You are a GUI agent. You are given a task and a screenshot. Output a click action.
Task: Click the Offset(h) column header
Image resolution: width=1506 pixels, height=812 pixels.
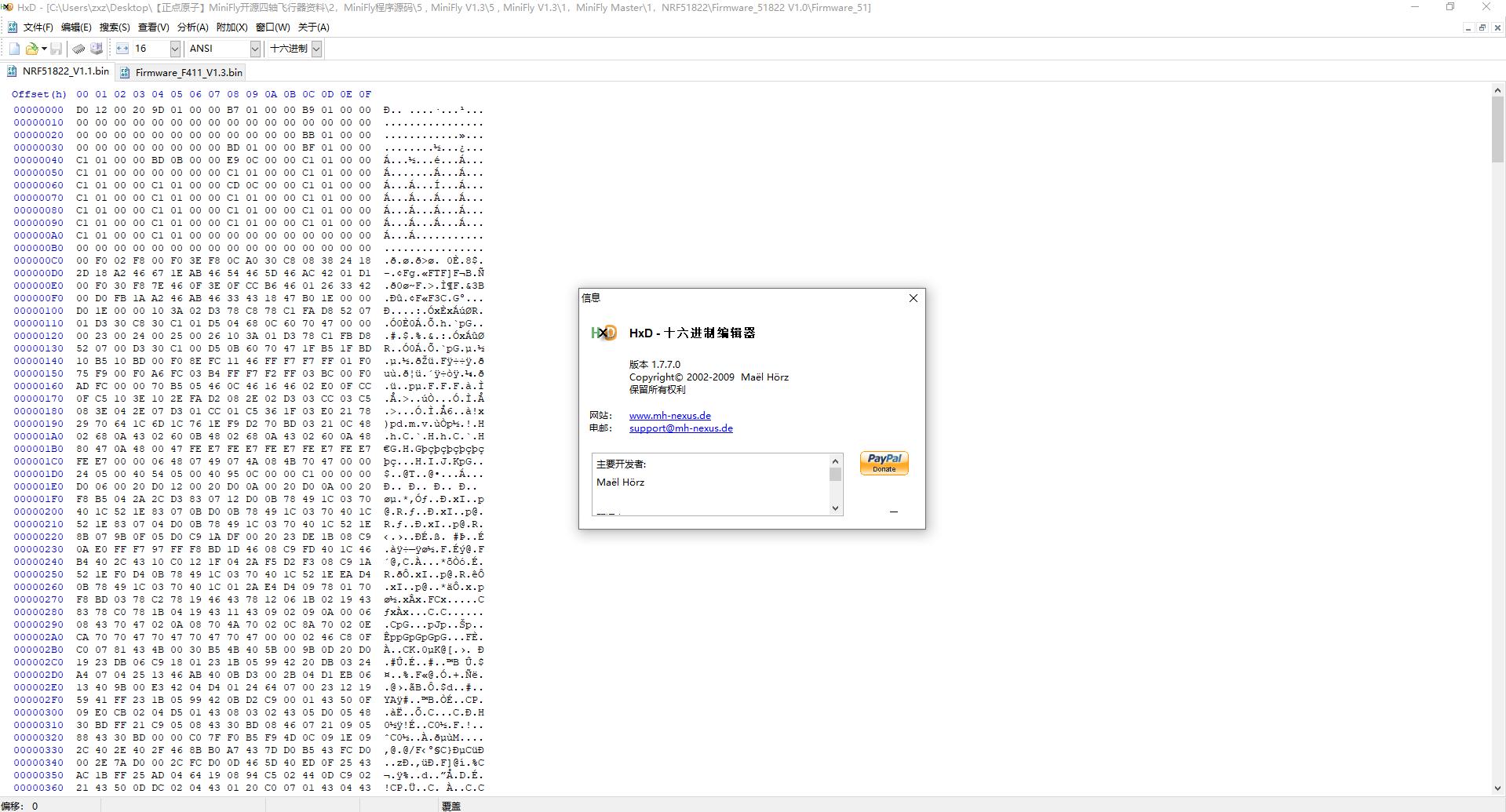38,94
